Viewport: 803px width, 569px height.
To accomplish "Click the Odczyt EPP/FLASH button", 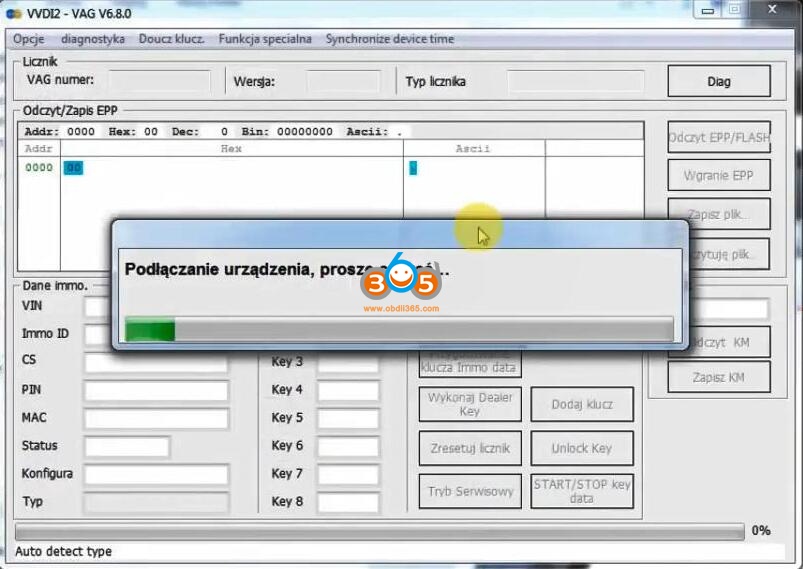I will pyautogui.click(x=719, y=137).
